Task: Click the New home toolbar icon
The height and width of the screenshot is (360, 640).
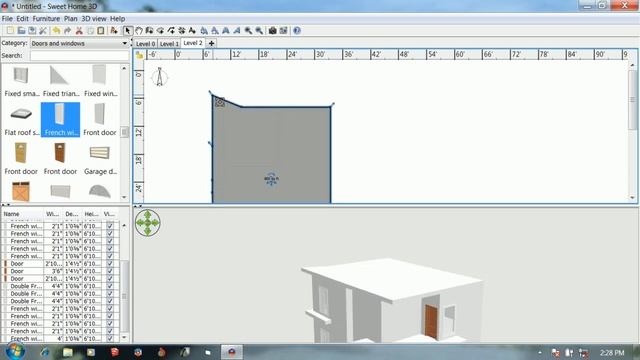Action: tap(10, 31)
